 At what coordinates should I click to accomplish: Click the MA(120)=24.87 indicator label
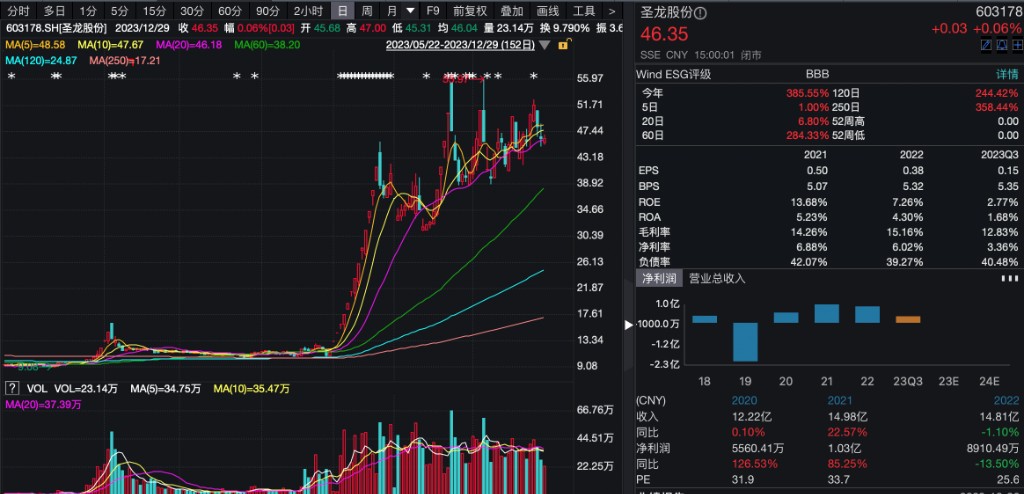41,60
